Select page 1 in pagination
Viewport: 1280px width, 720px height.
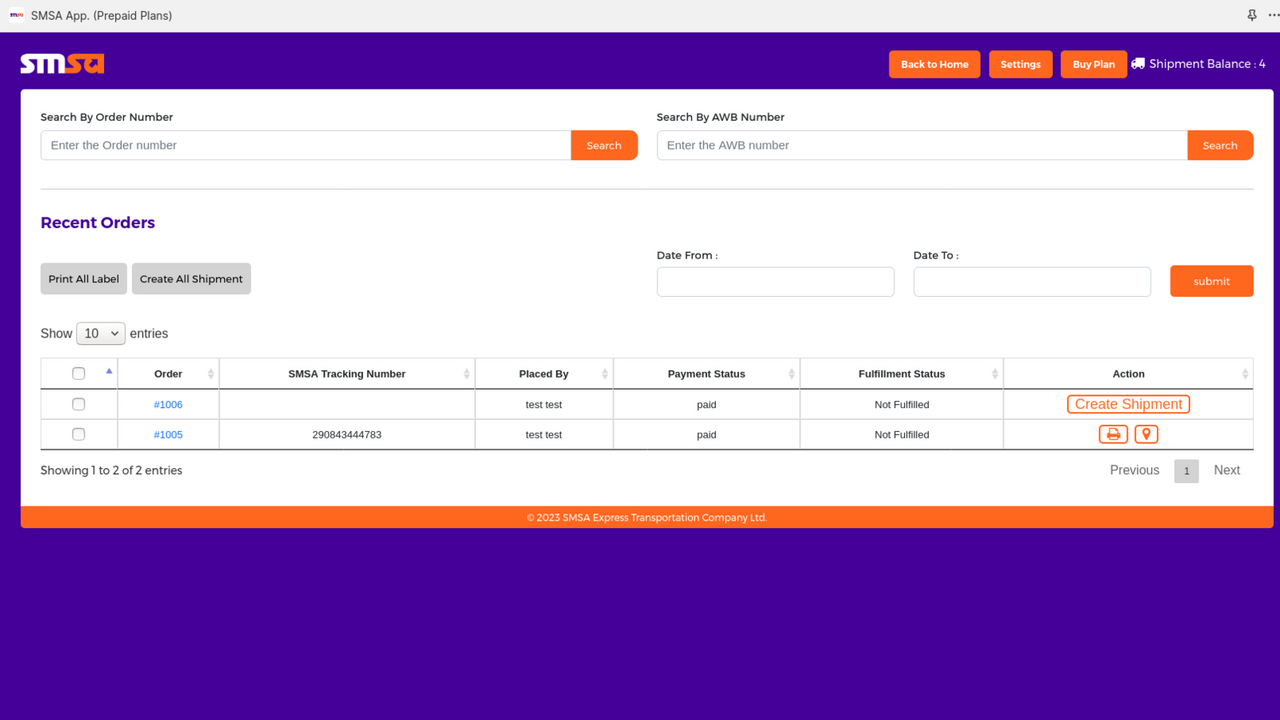(1186, 471)
